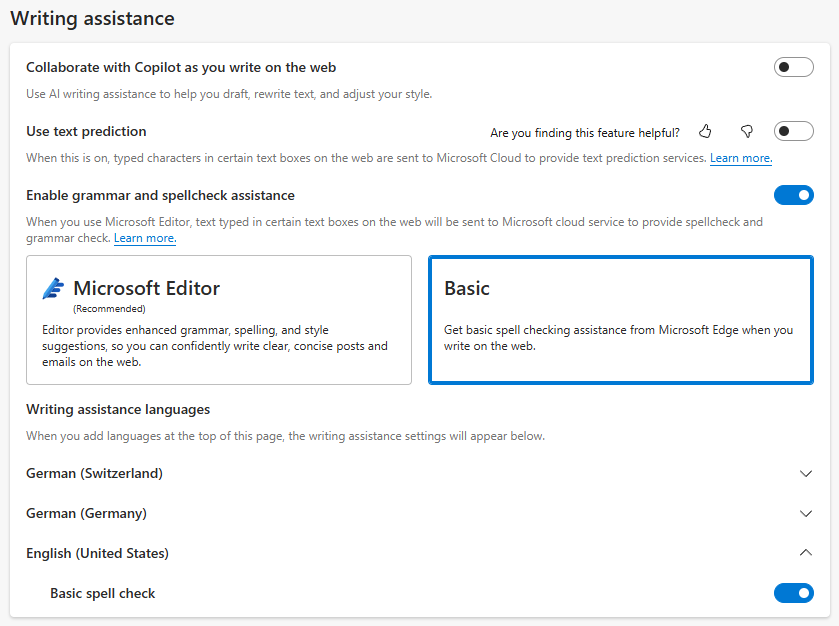The image size is (839, 626).
Task: Open Learn more link about Microsoft Editor
Action: click(x=144, y=238)
